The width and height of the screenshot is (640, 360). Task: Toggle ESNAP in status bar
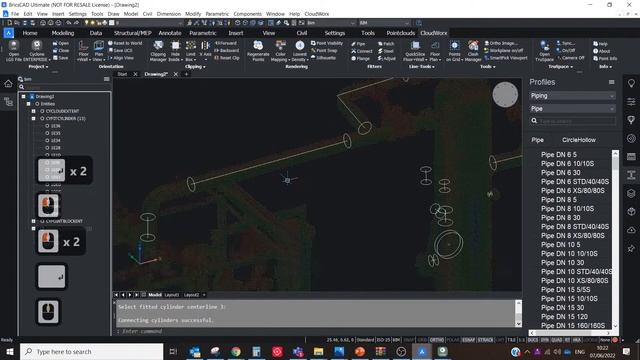(469, 340)
